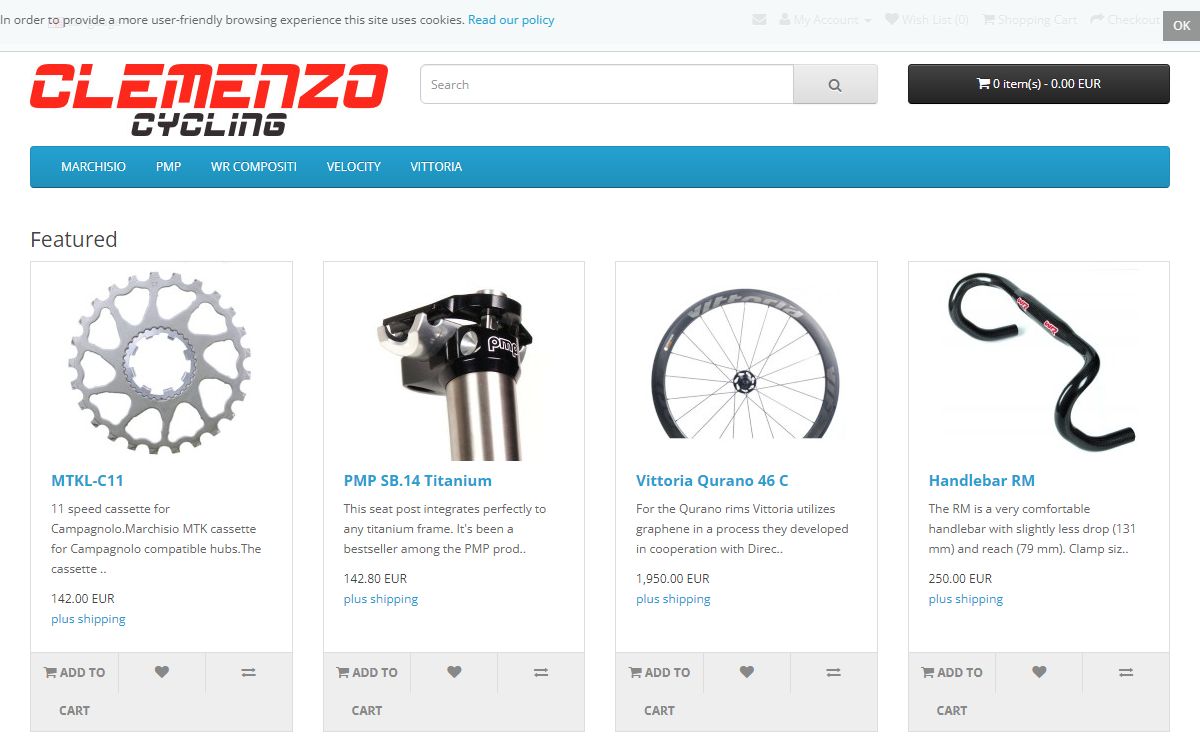Open the PMP SB.14 Titanium product link
Viewport: 1200px width, 740px height.
coord(418,480)
